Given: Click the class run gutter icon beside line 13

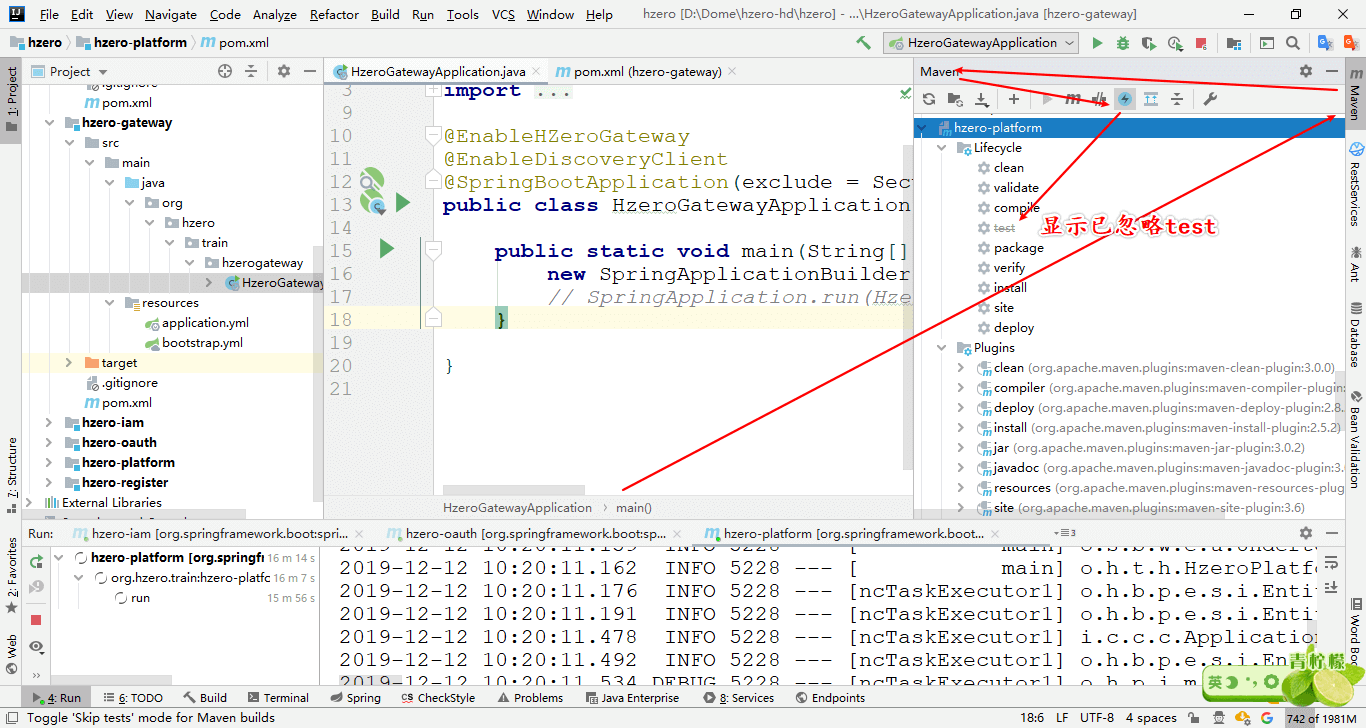Looking at the screenshot, I should coord(402,204).
